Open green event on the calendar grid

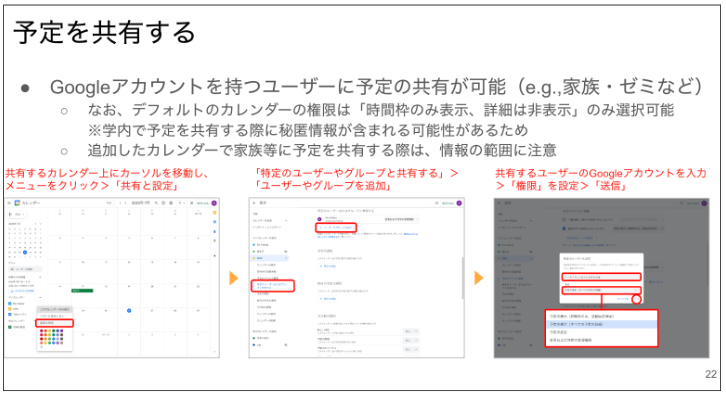coord(82,291)
